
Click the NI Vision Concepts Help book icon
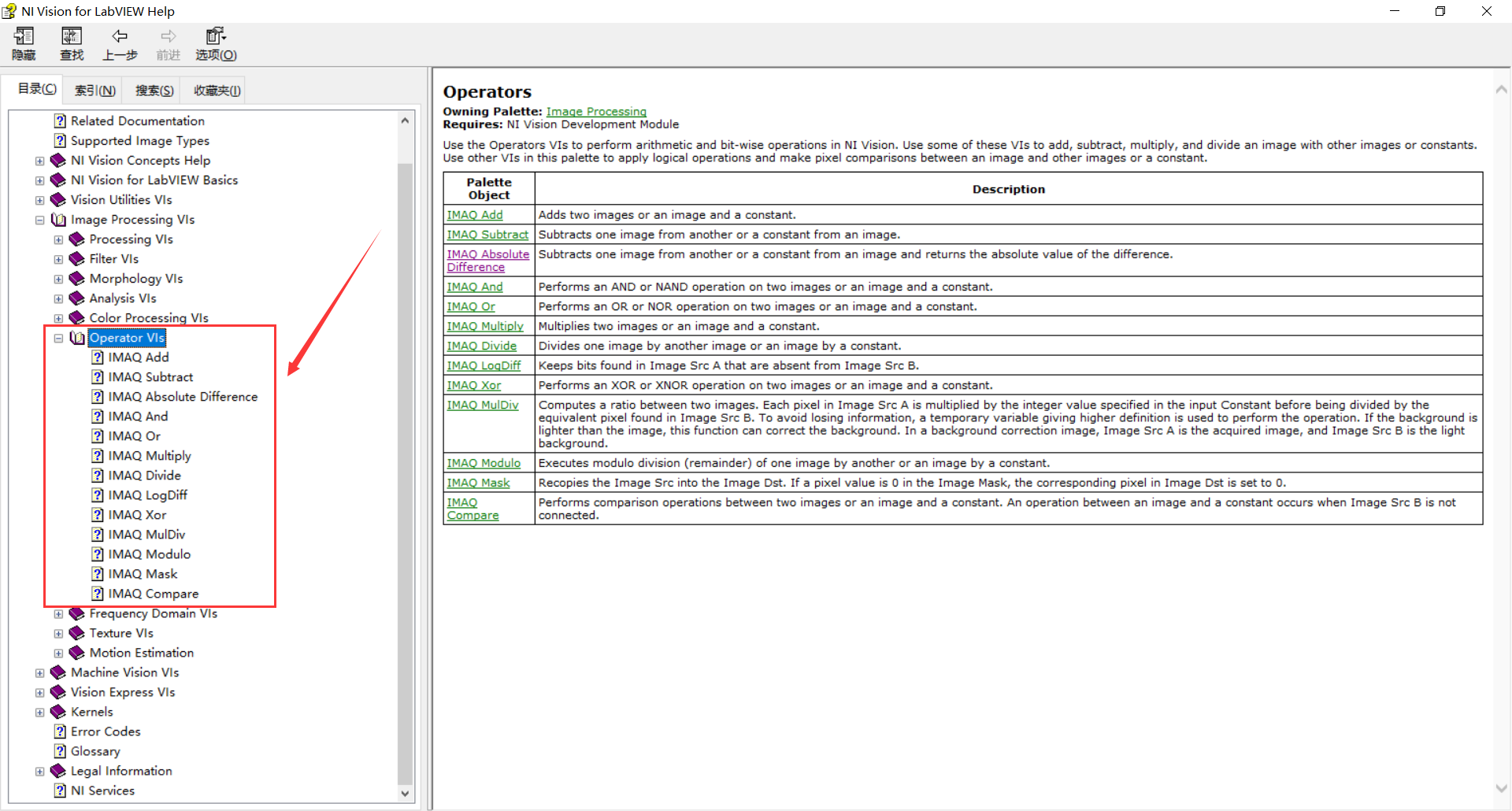click(58, 161)
